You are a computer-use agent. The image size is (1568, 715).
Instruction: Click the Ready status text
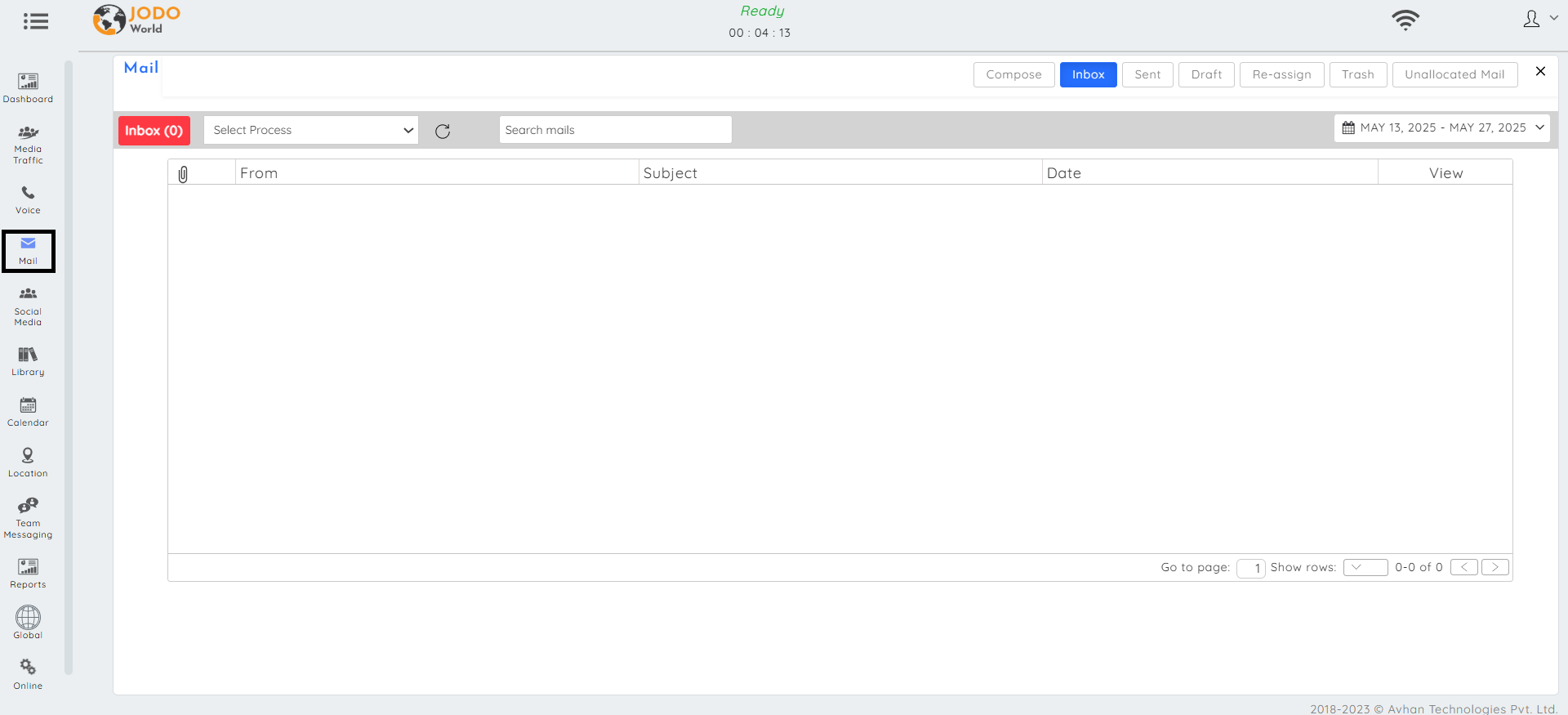[762, 11]
